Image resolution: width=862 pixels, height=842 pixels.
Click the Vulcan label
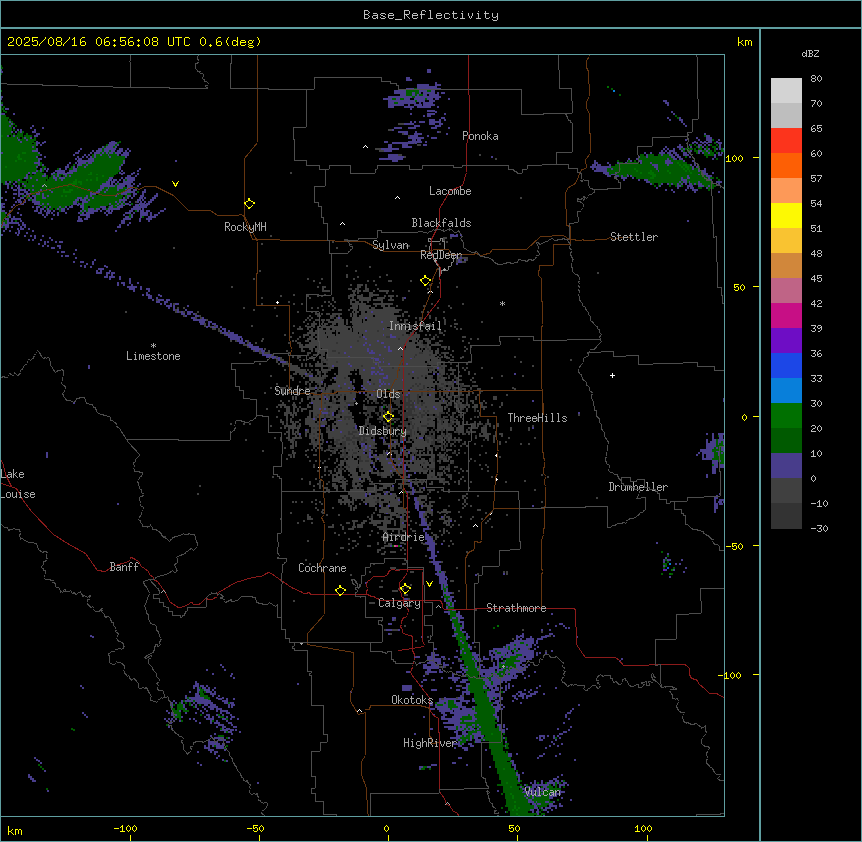pos(543,792)
